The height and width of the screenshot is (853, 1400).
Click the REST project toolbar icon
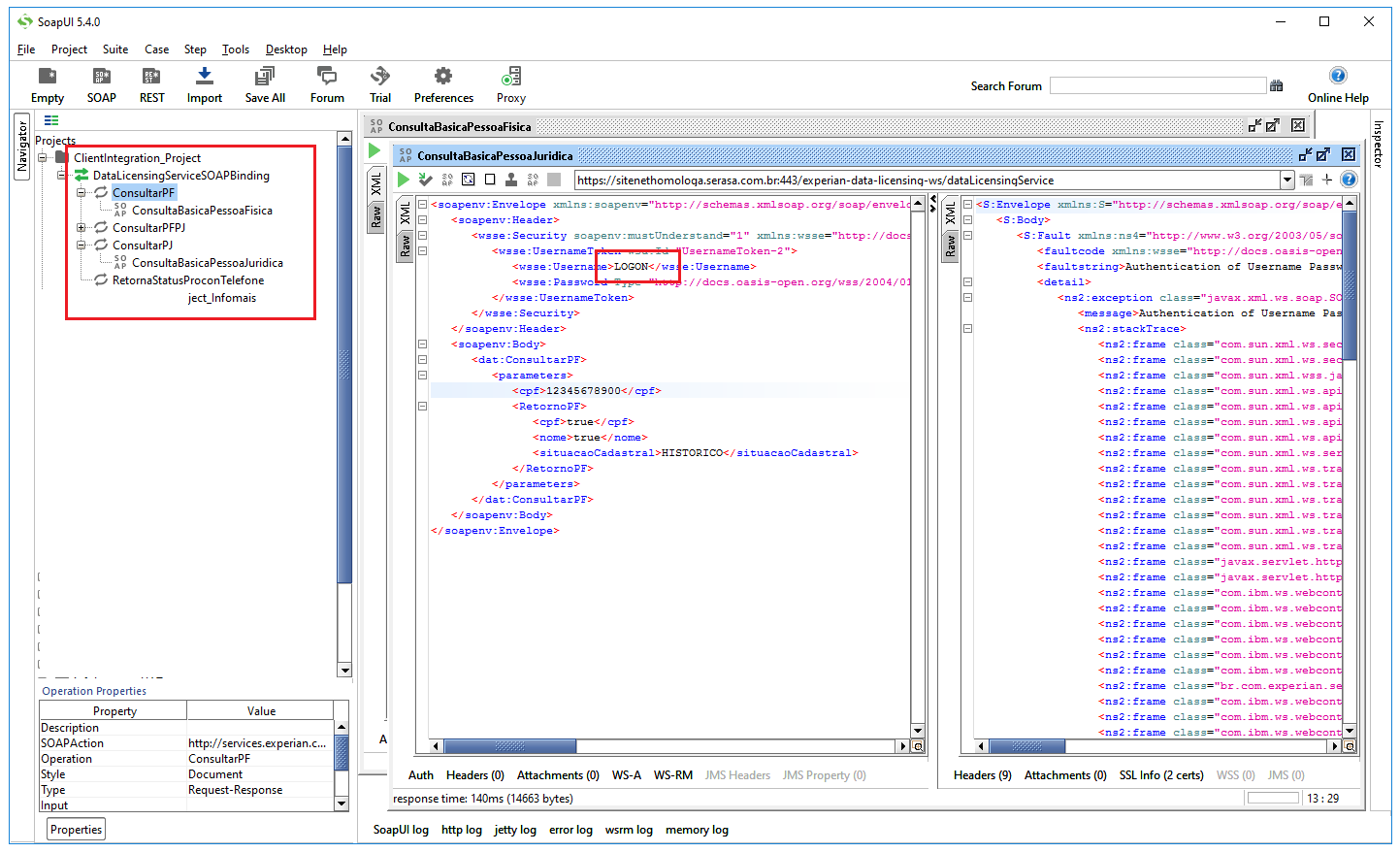151,85
